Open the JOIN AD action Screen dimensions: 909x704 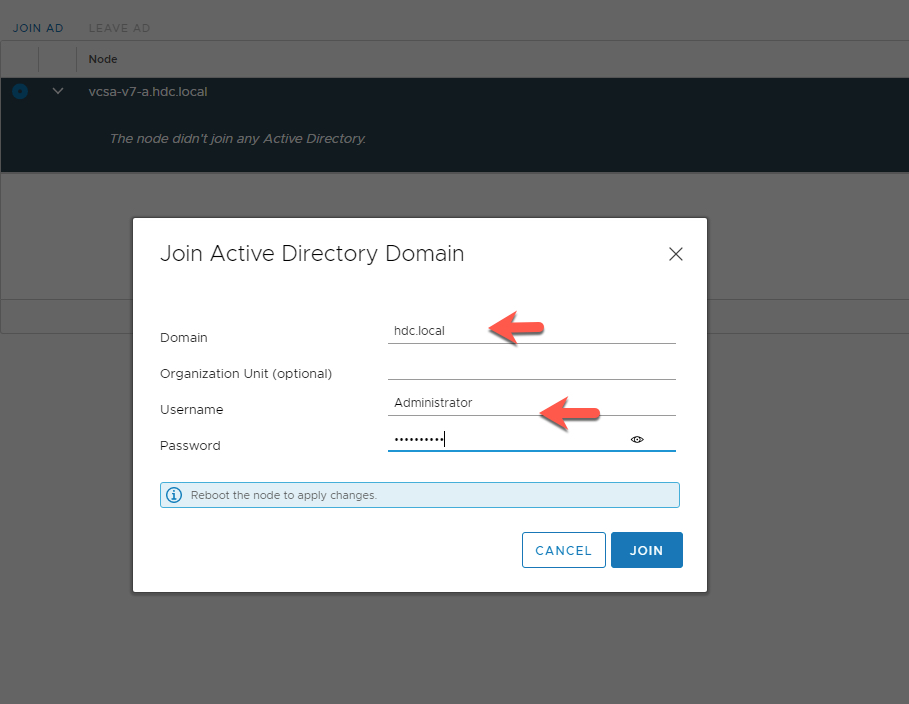38,28
